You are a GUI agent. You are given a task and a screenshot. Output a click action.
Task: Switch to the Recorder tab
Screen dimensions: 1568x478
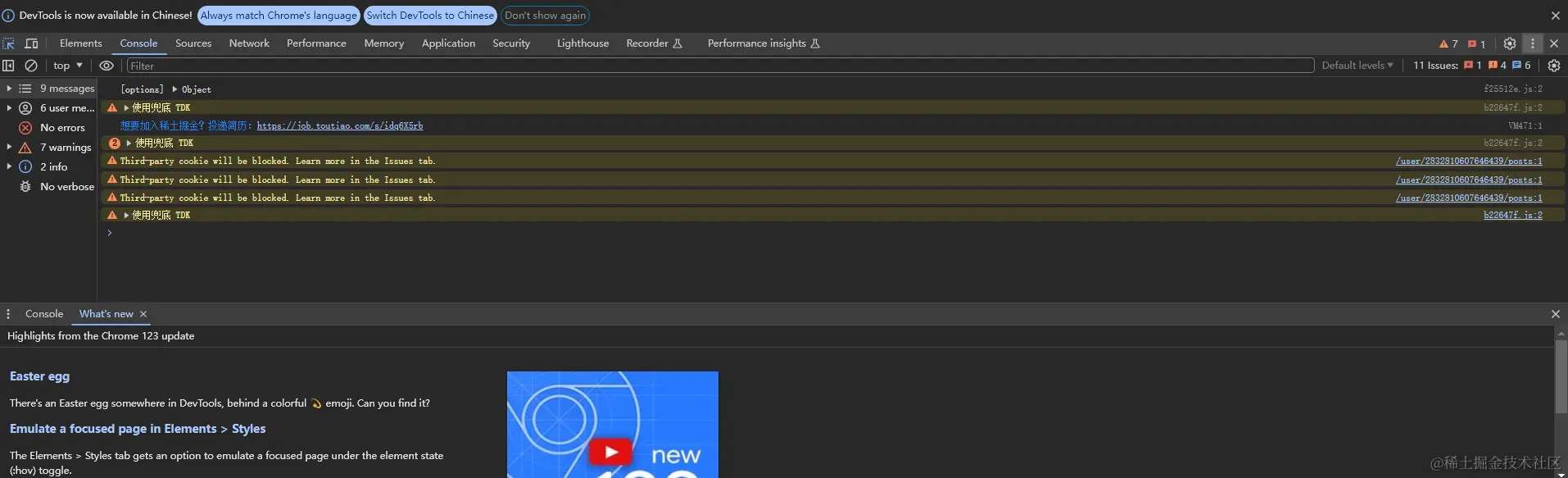pos(654,43)
